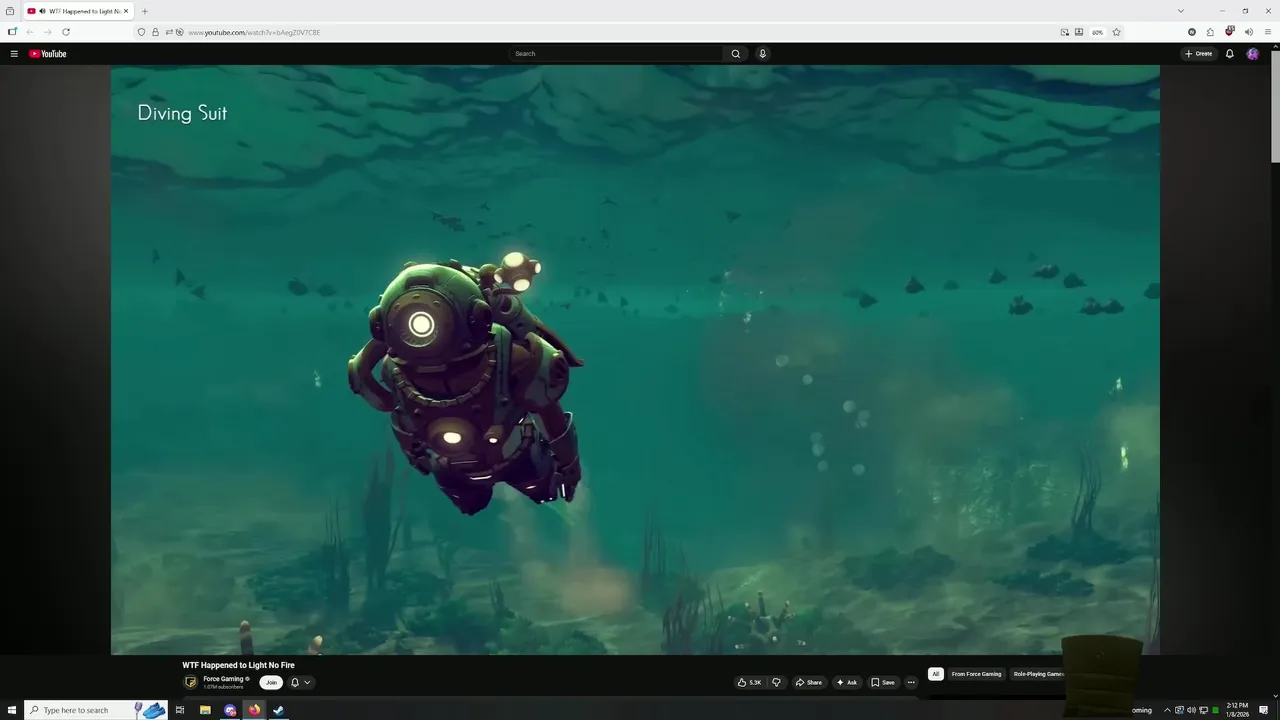Reset the 60% zoom indicator
The image size is (1280, 720).
[x=1097, y=32]
